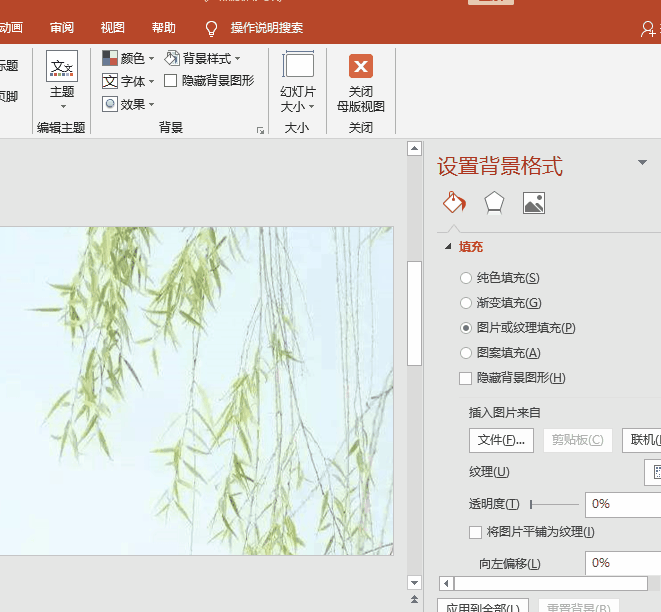
Task: Open the texture picker icon button
Action: [x=654, y=472]
